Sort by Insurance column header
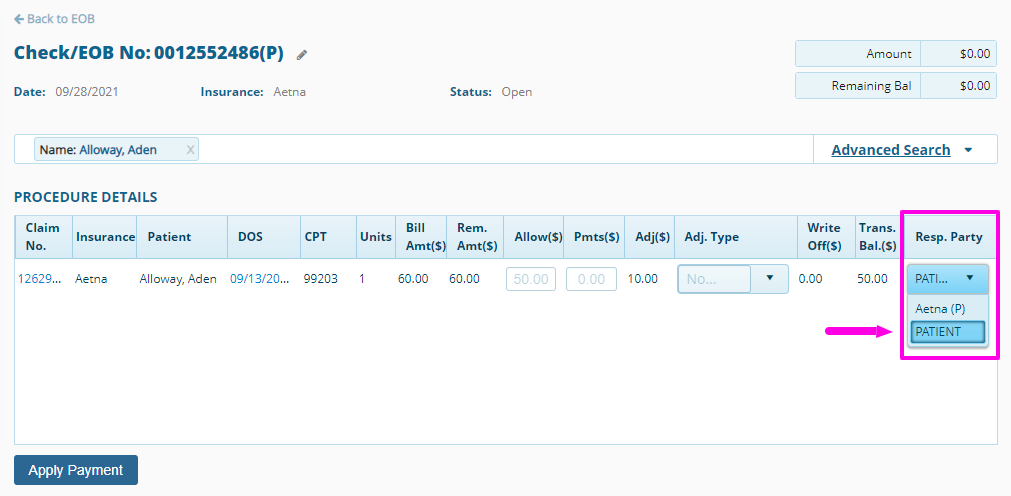Image resolution: width=1011 pixels, height=496 pixels. point(105,237)
